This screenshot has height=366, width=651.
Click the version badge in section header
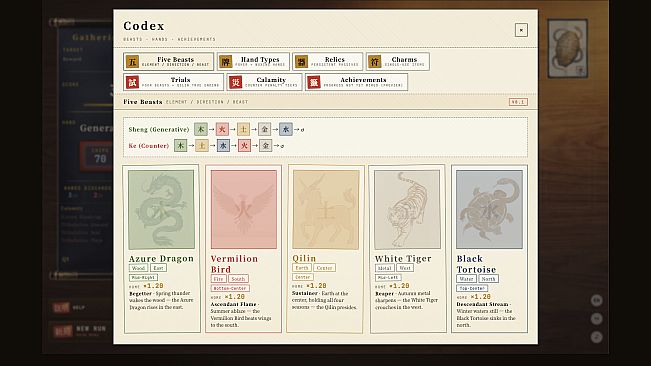[518, 102]
